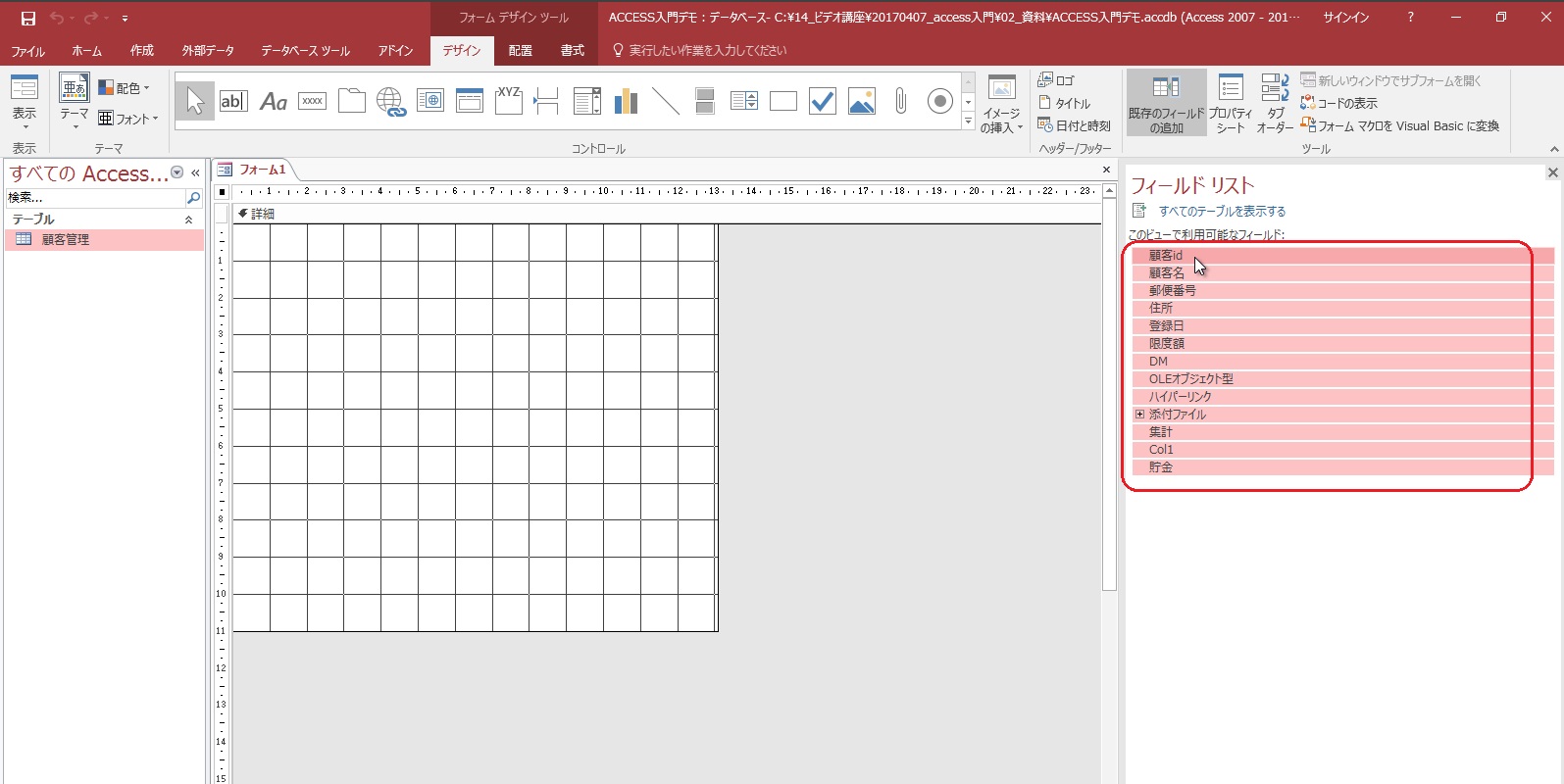Pick the Toggle Button control
The image size is (1564, 784).
pyautogui.click(x=704, y=101)
